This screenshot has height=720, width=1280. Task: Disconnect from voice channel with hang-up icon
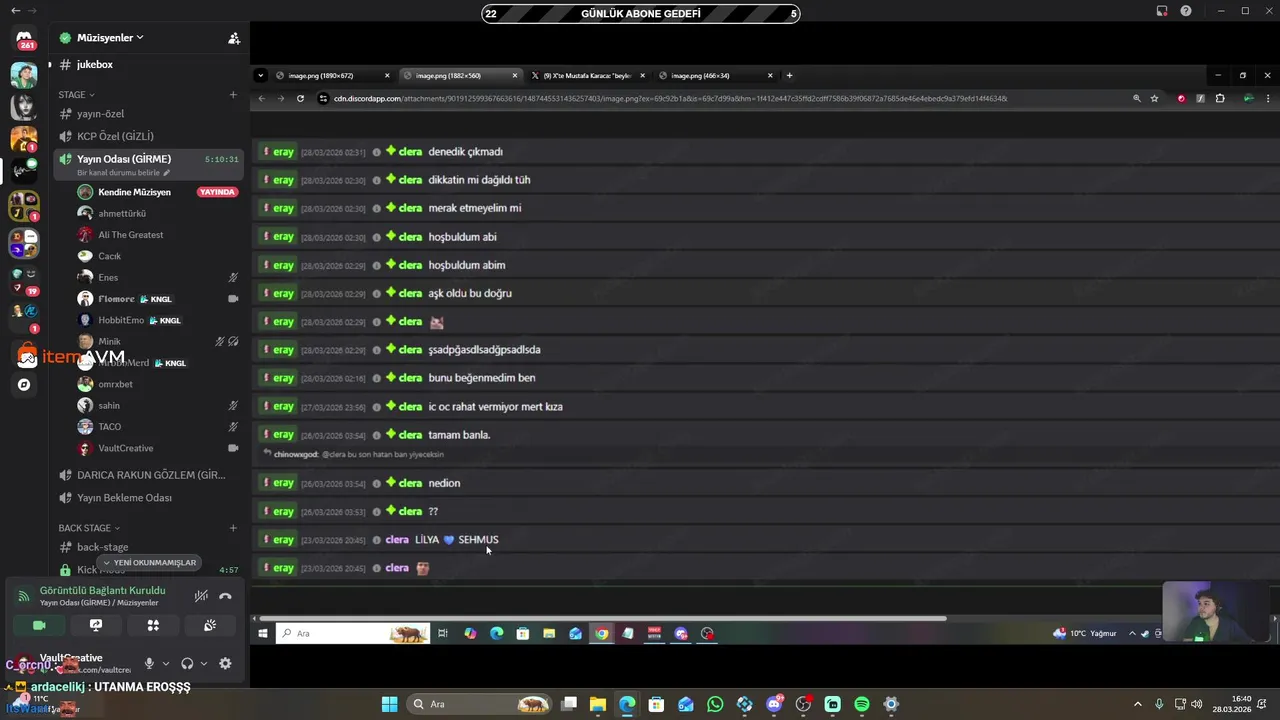coord(226,596)
